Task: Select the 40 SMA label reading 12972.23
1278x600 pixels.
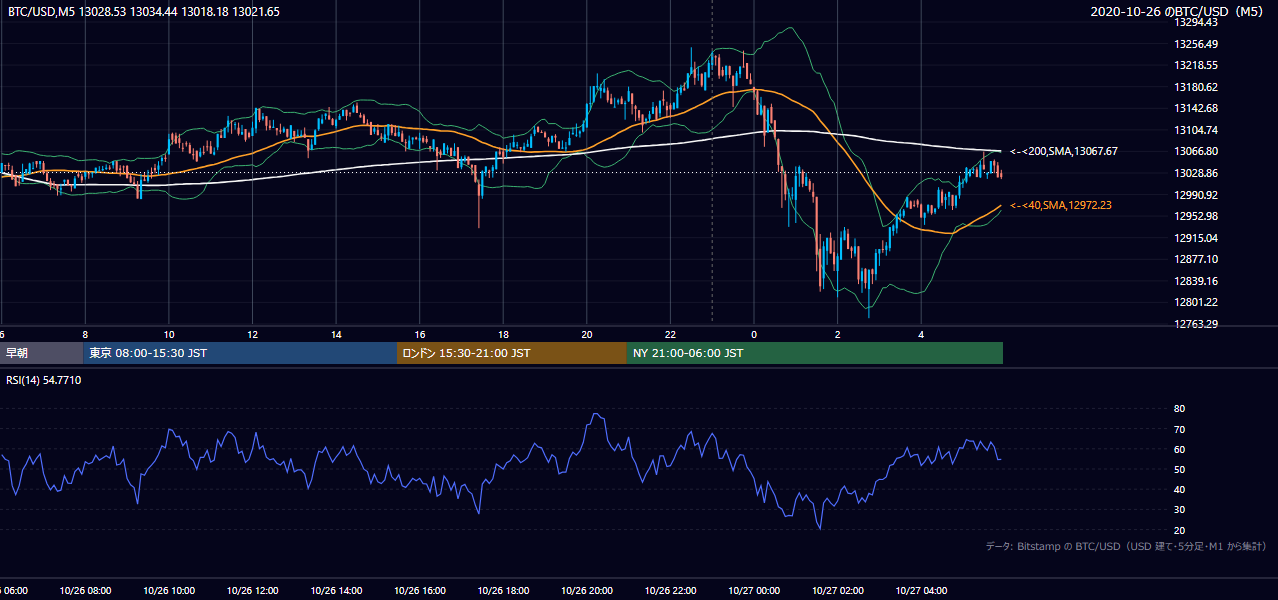Action: [1061, 205]
